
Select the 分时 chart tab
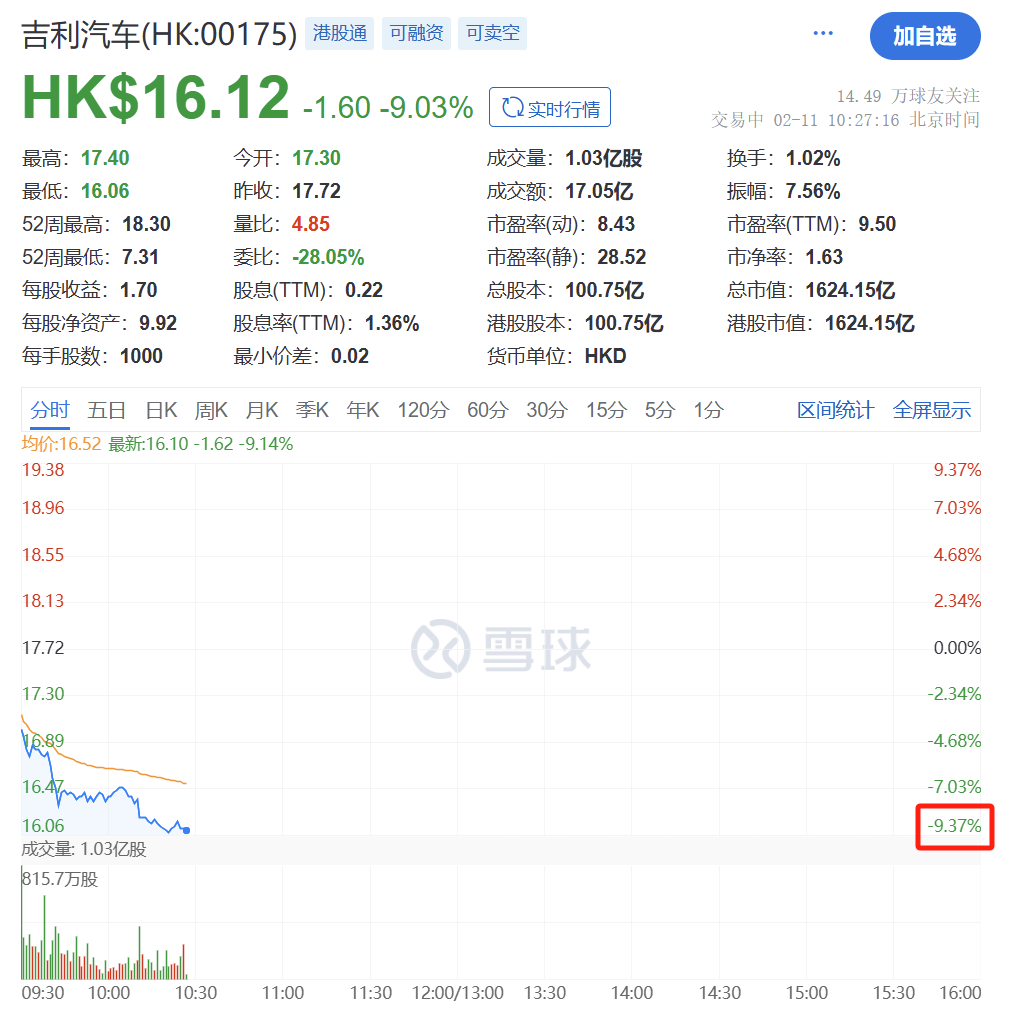(50, 410)
